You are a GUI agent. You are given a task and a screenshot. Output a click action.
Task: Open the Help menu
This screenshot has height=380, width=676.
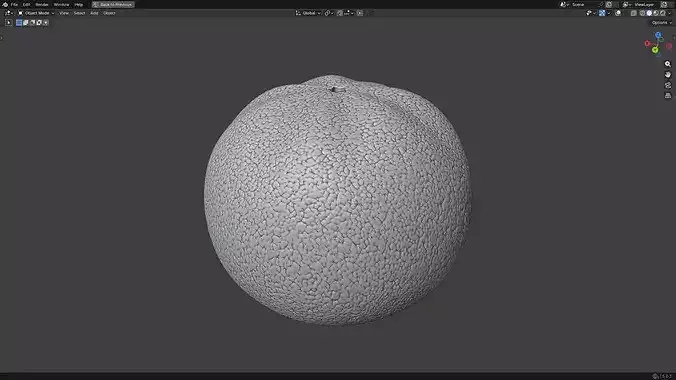coord(78,4)
